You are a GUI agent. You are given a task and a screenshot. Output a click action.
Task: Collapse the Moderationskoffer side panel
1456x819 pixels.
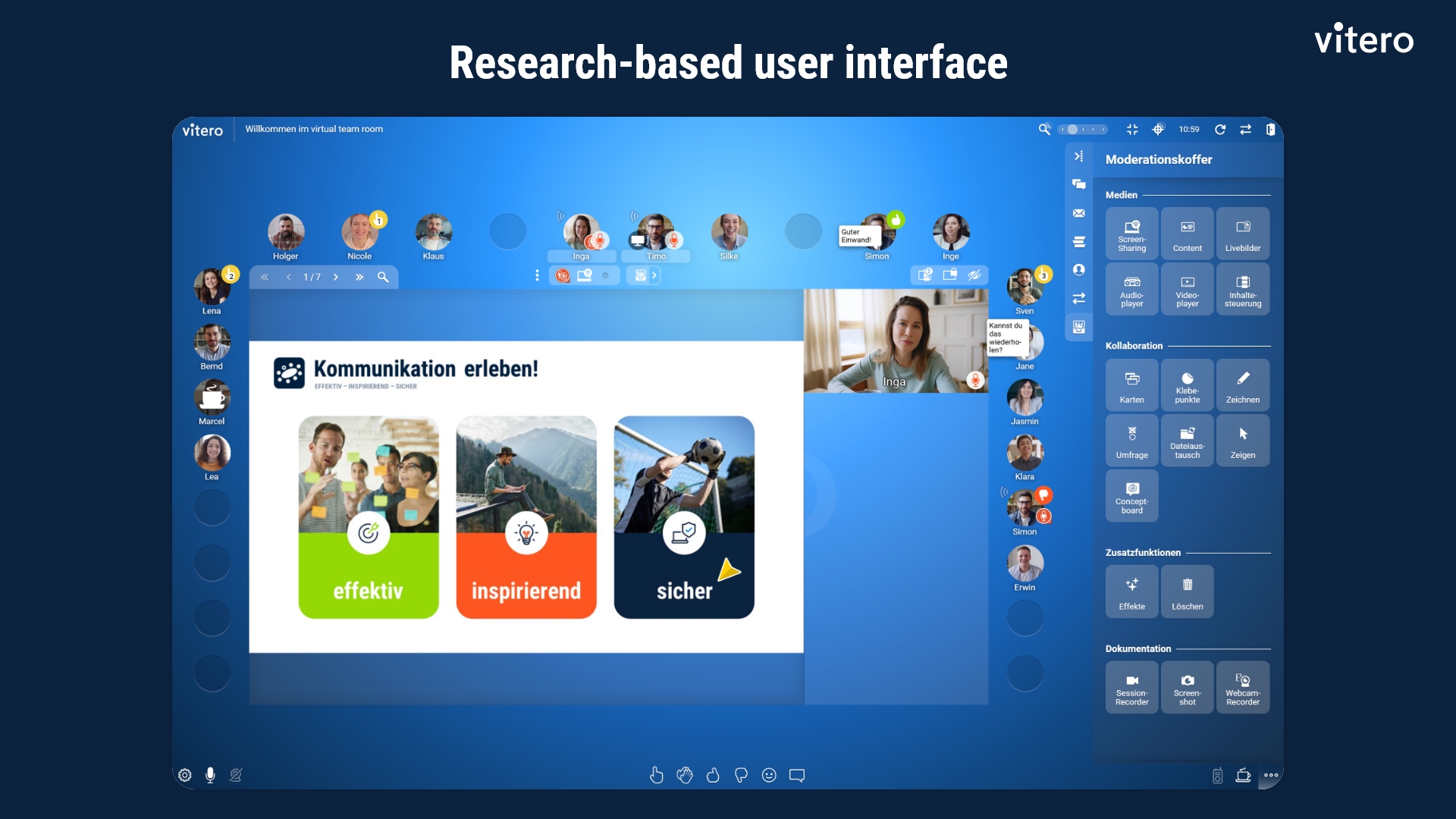(x=1078, y=155)
